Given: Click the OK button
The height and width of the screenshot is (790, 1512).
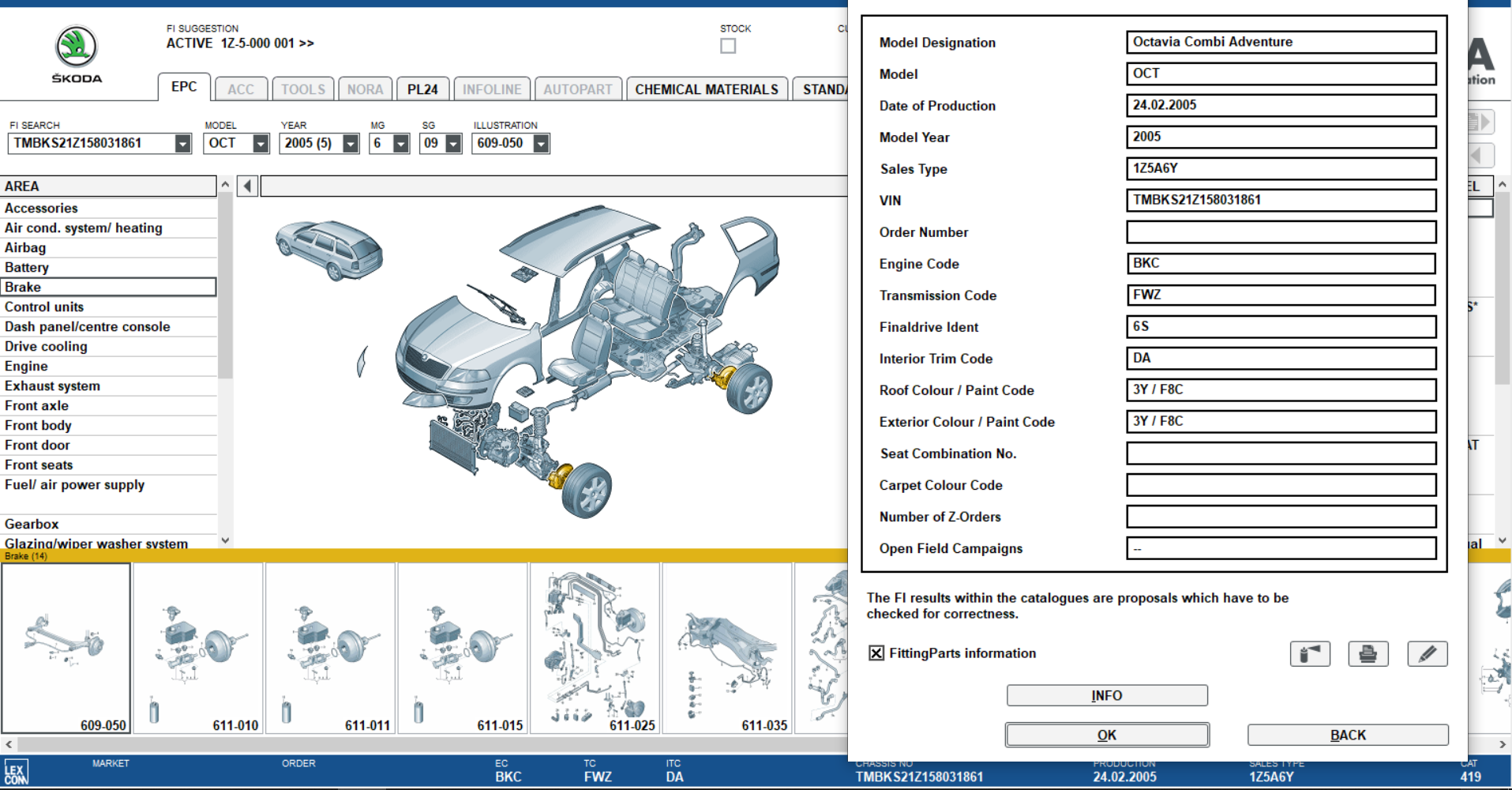Looking at the screenshot, I should coord(1107,735).
